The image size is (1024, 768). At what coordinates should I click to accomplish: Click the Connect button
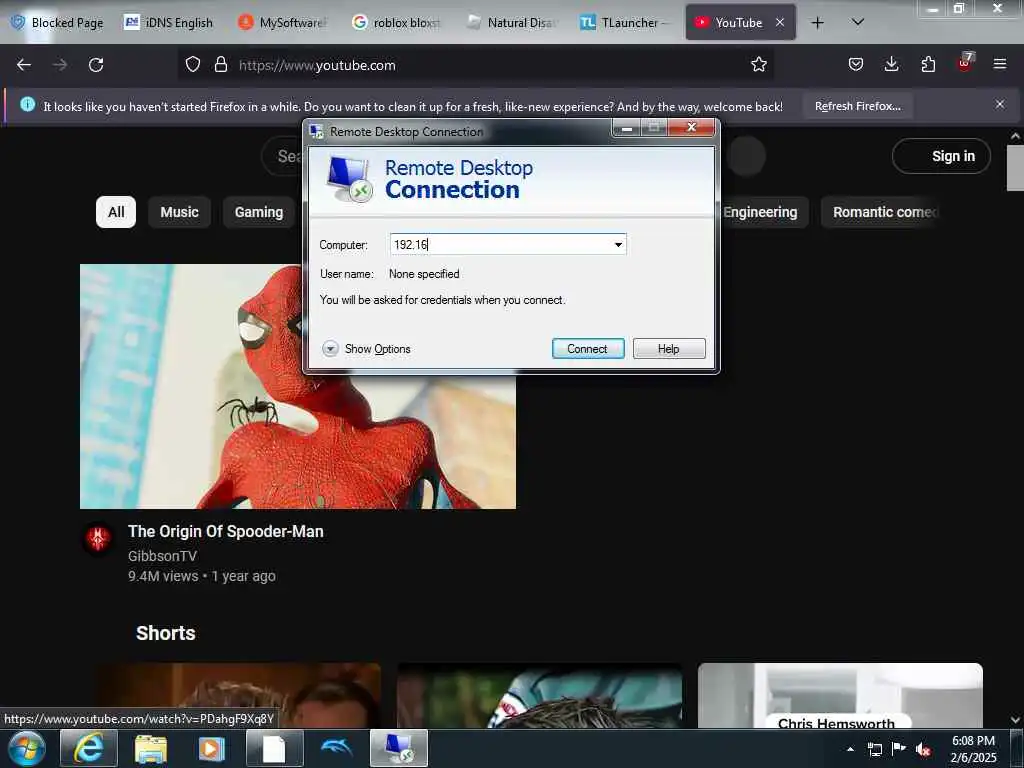588,349
